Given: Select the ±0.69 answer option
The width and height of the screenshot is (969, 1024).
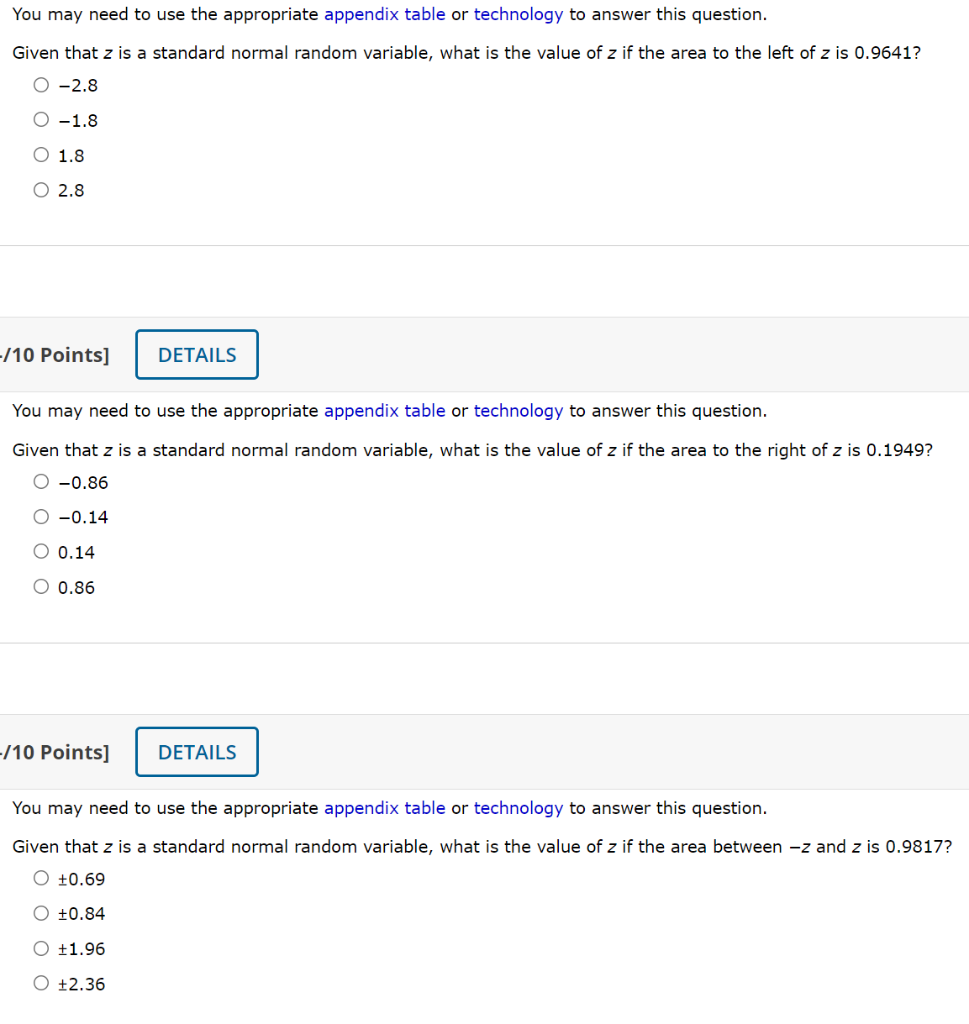Looking at the screenshot, I should click(41, 877).
